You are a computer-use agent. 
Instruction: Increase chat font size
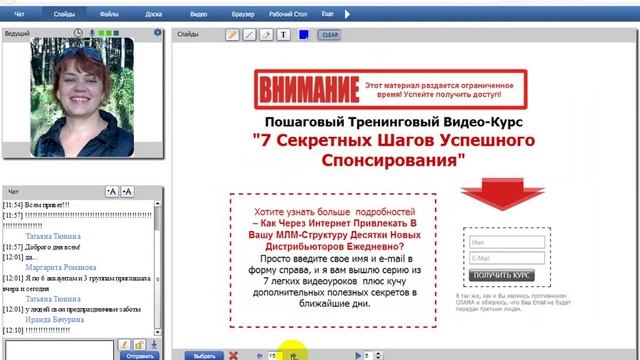tap(127, 191)
